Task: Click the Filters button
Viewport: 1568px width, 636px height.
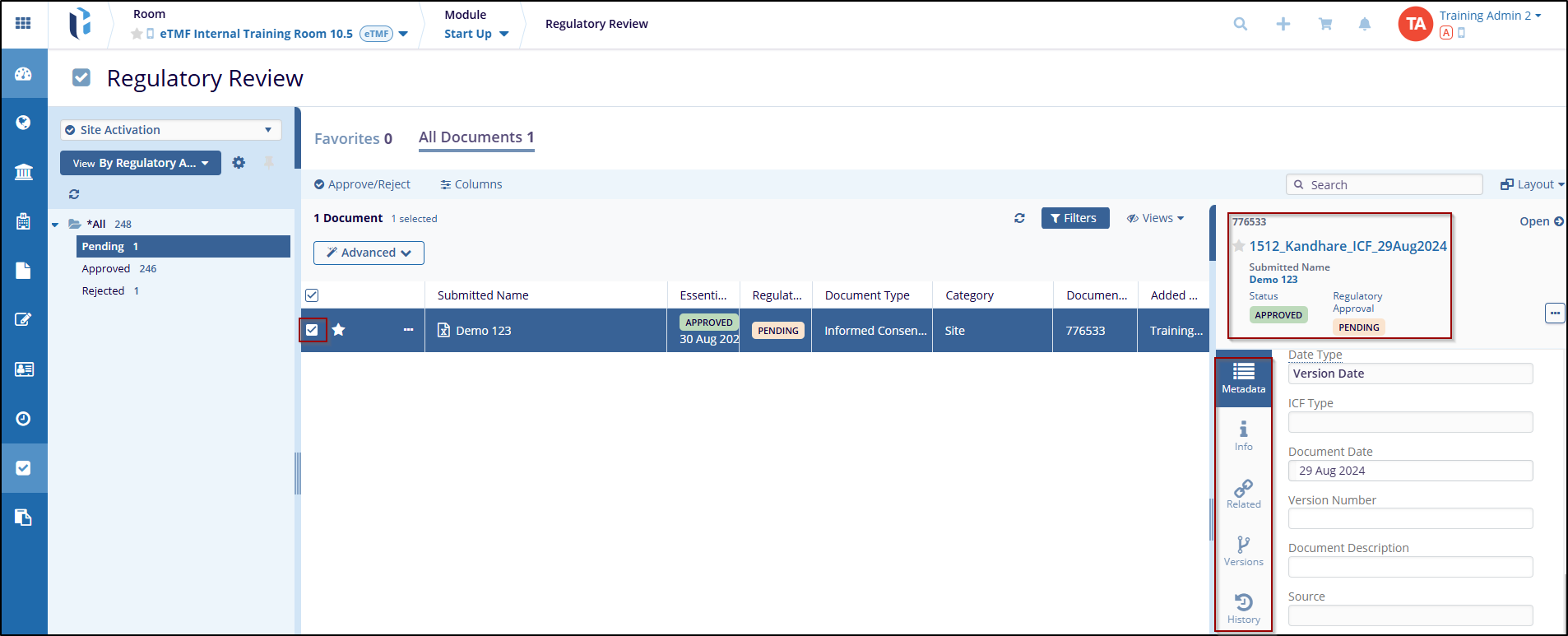Action: (x=1074, y=218)
